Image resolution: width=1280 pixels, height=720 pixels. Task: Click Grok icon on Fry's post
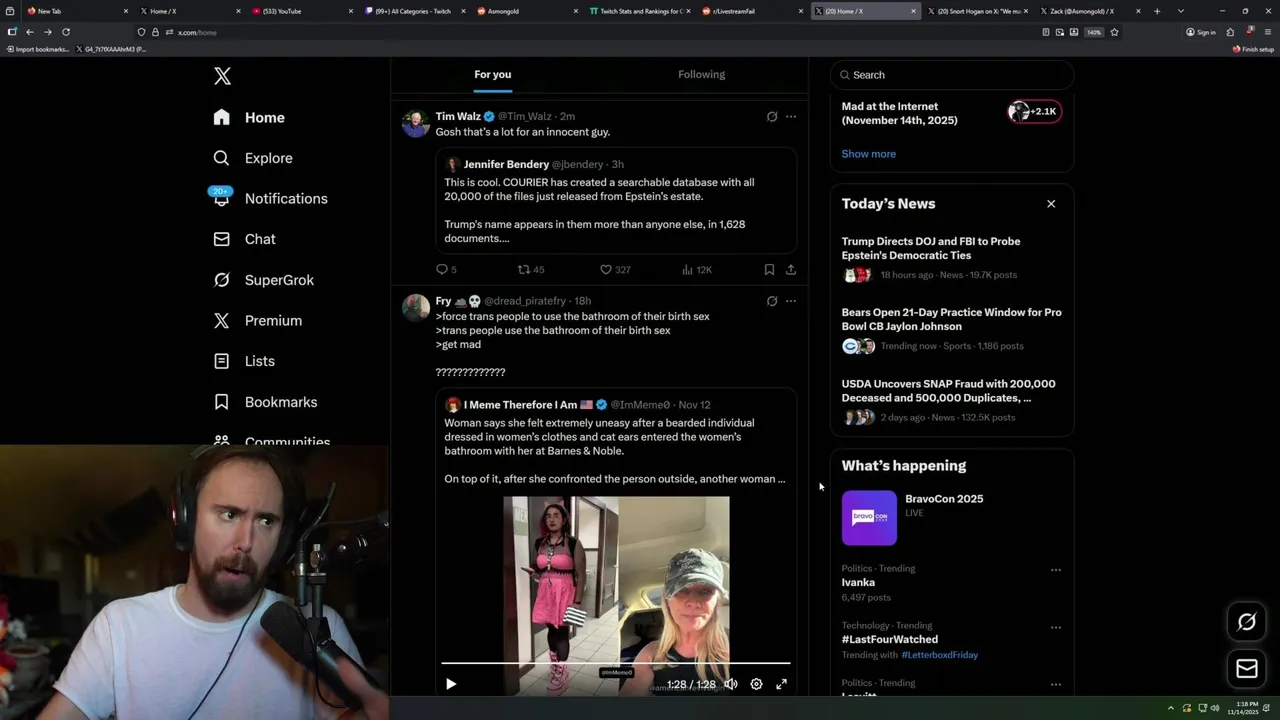[x=772, y=301]
